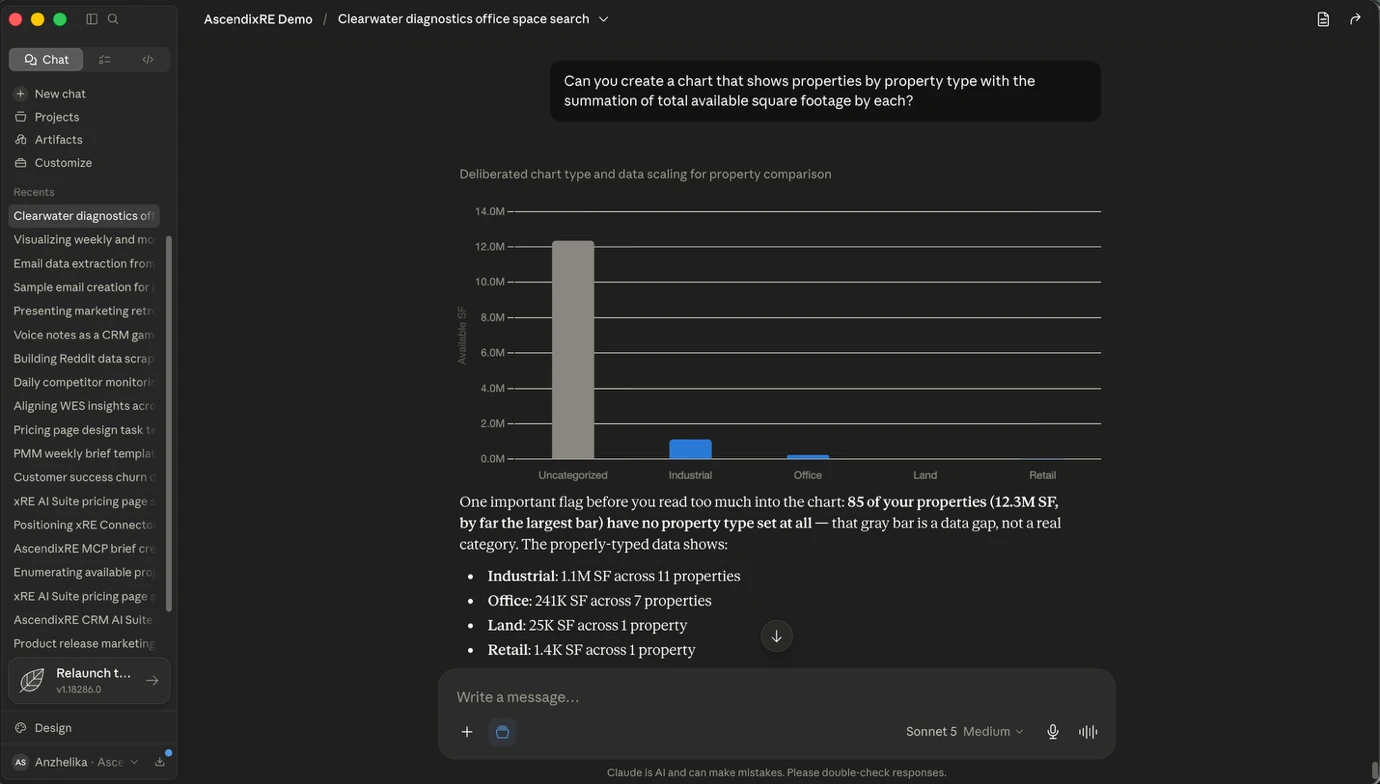The height and width of the screenshot is (784, 1380).
Task: Relaunch to update the app
Action: click(x=89, y=681)
